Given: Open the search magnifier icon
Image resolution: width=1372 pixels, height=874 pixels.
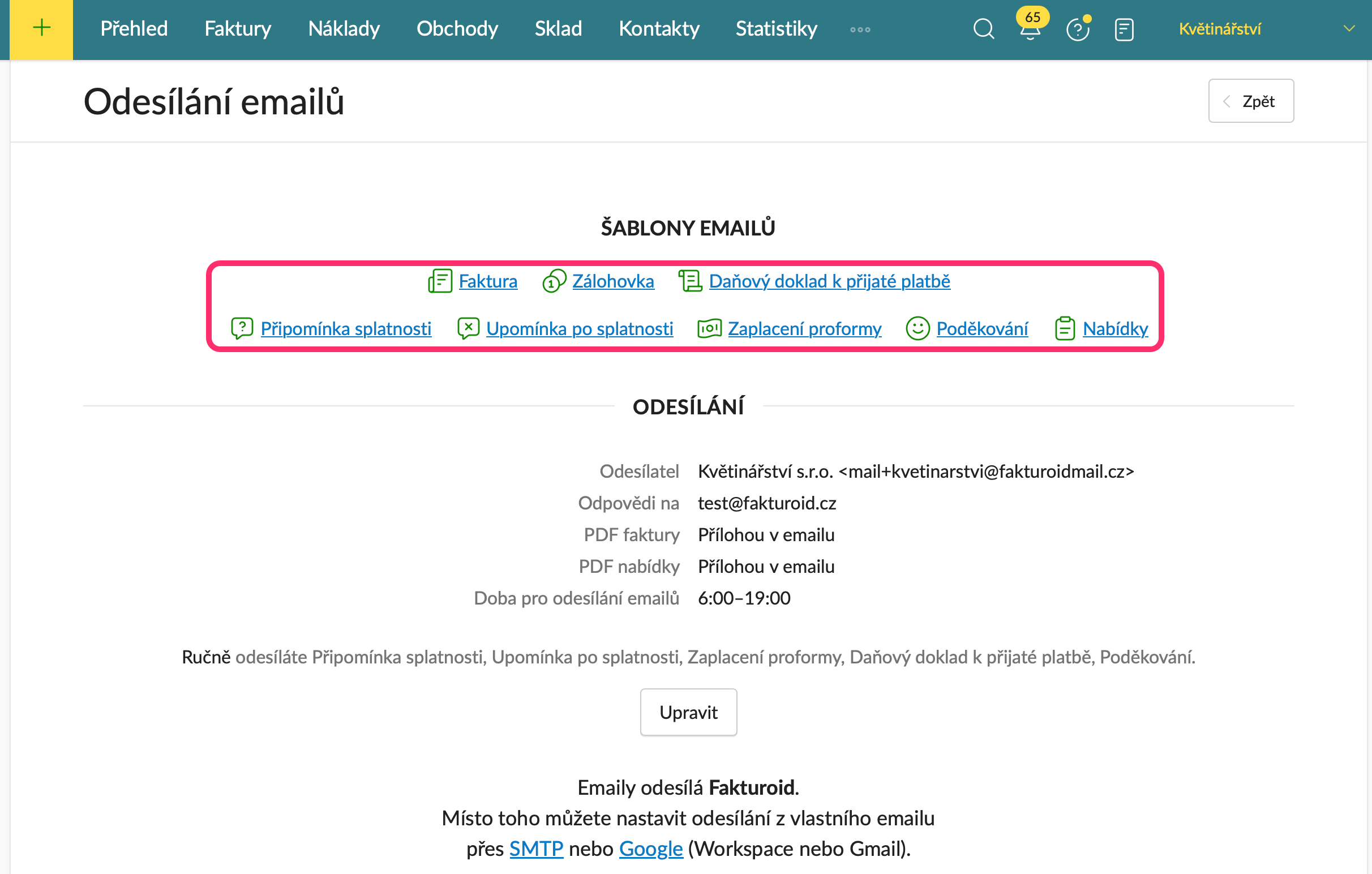Looking at the screenshot, I should point(983,29).
